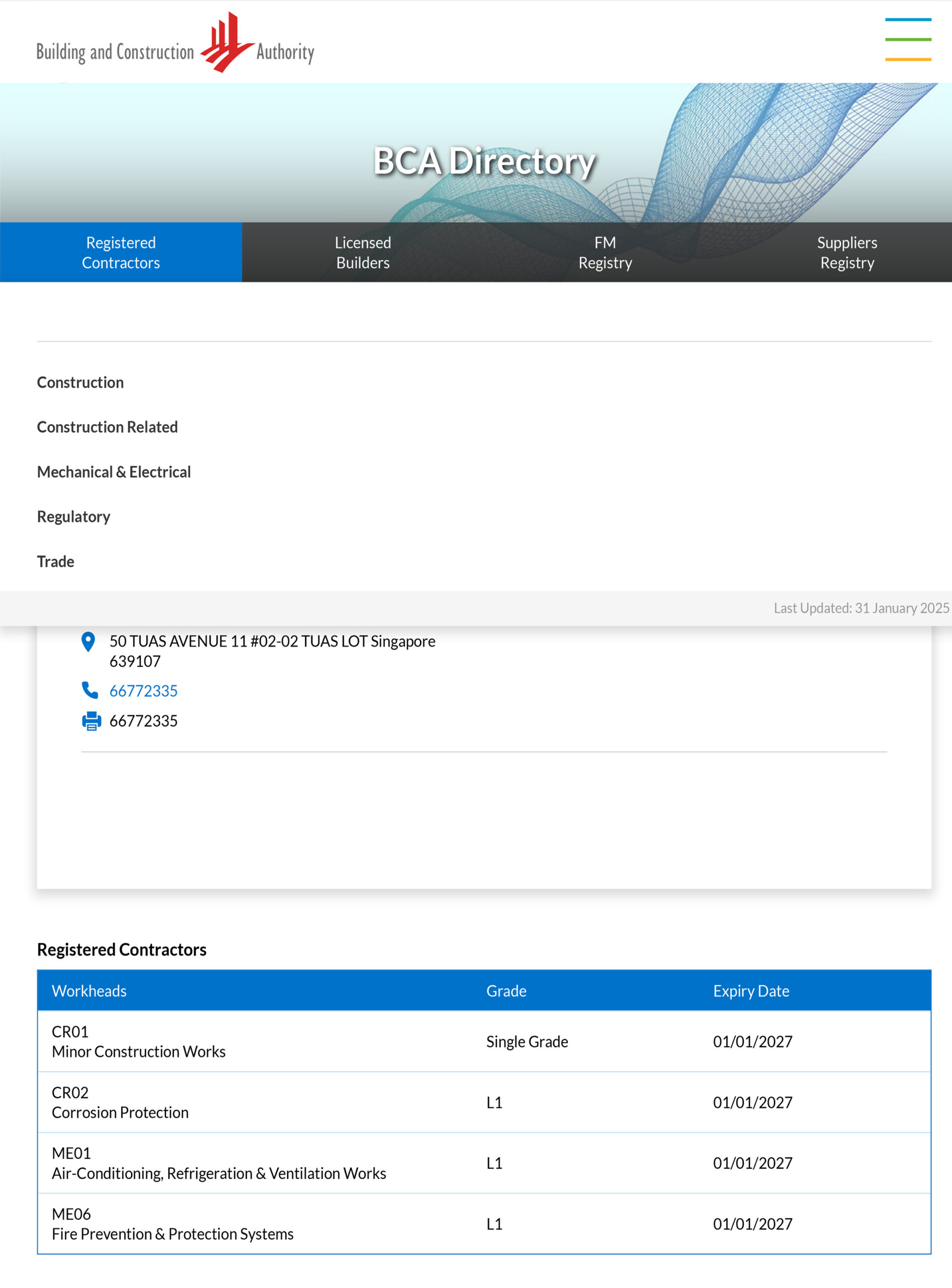The image size is (952, 1288).
Task: Select the fax number 66772335 text
Action: [143, 720]
